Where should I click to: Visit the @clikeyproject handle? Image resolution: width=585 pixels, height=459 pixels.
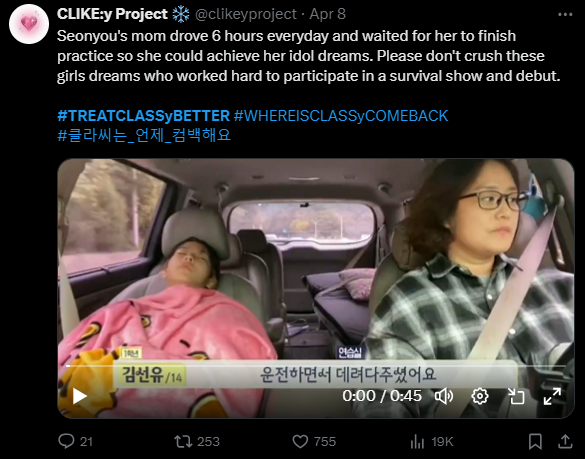(245, 14)
